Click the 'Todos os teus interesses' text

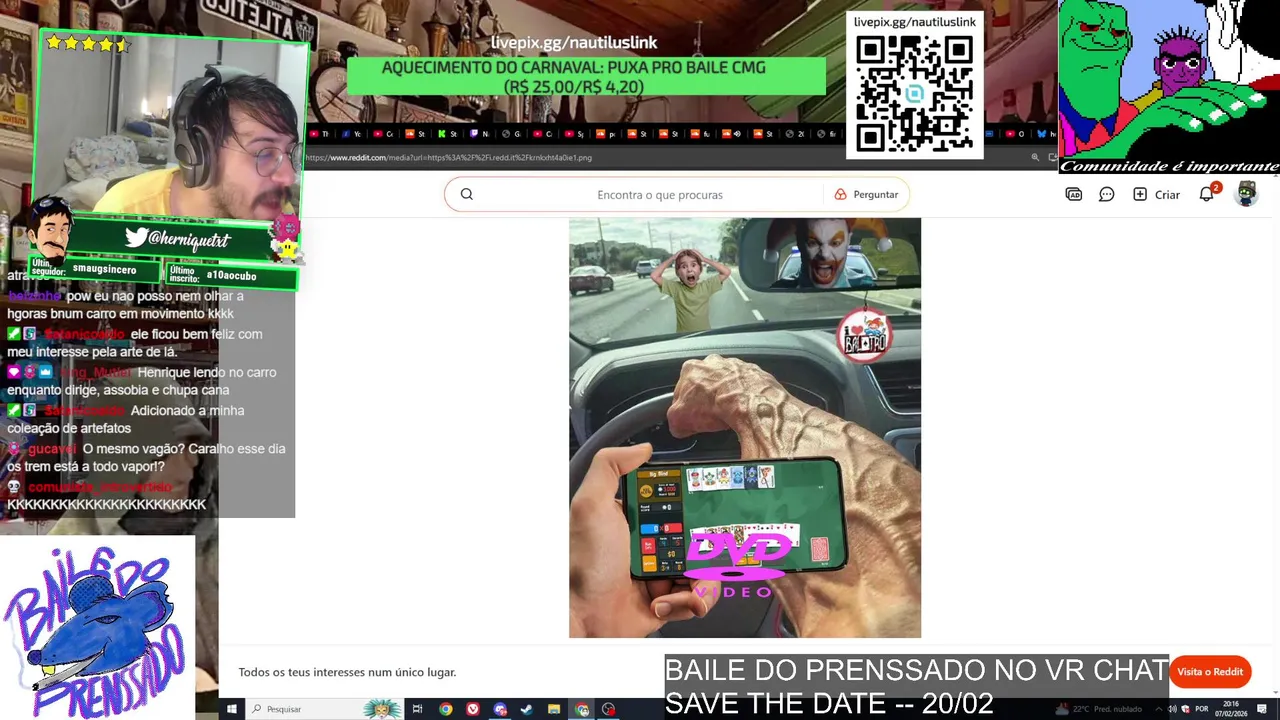coord(347,672)
